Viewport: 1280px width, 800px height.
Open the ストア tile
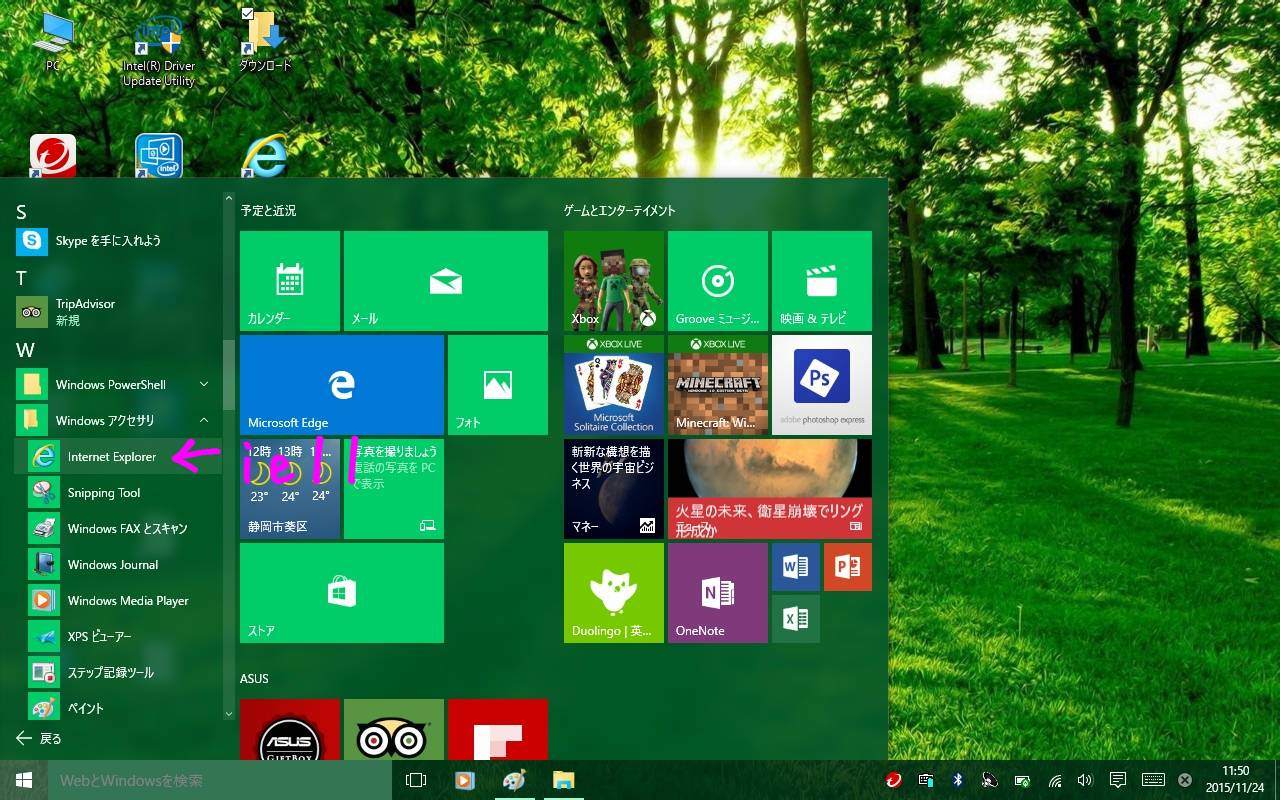pos(342,593)
